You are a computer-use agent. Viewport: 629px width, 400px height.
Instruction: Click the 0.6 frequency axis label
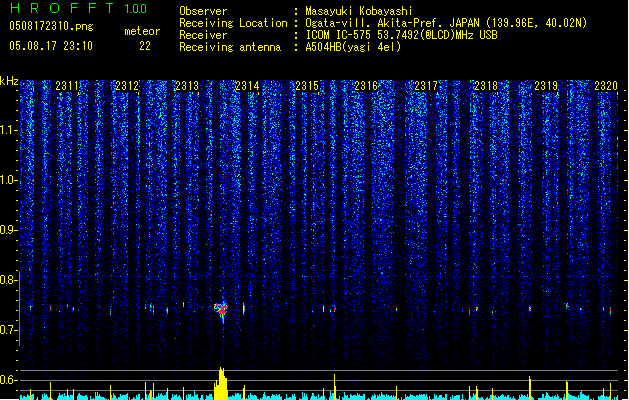pos(8,380)
